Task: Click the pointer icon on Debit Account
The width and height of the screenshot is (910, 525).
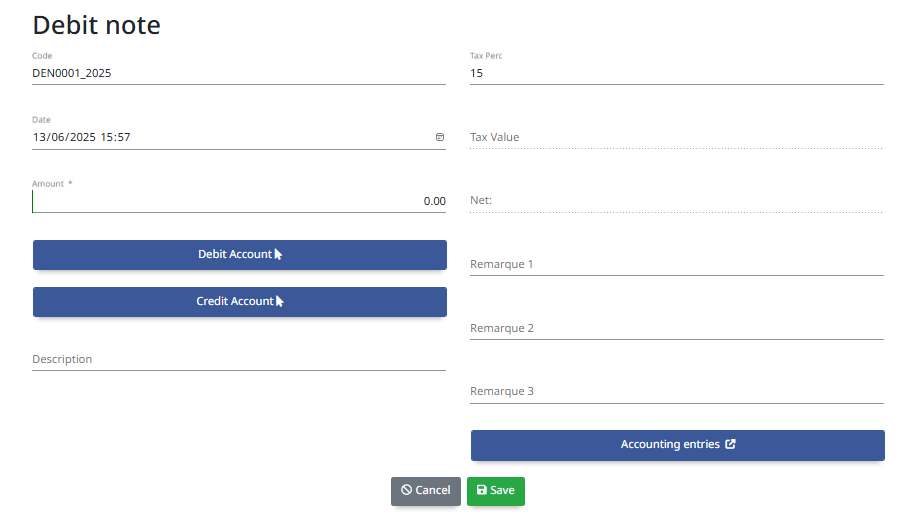Action: pyautogui.click(x=278, y=254)
